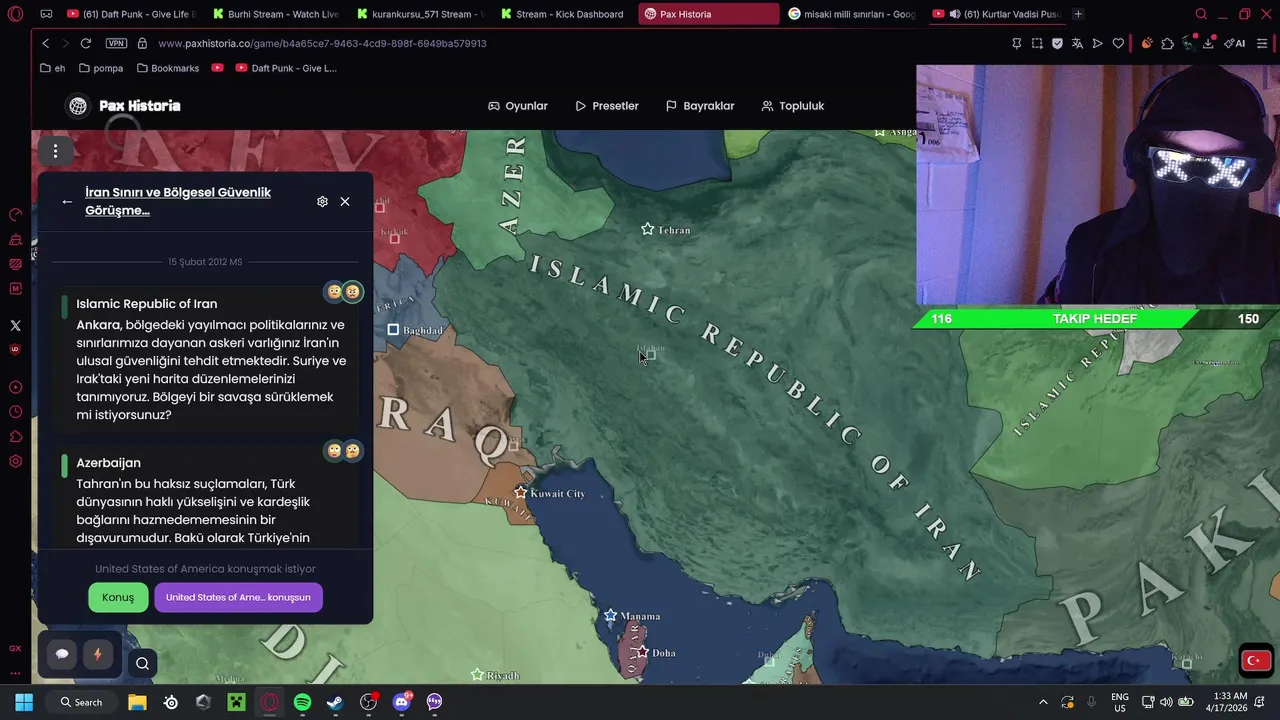The width and height of the screenshot is (1280, 720).
Task: Select Manama star on the map
Action: 610,615
